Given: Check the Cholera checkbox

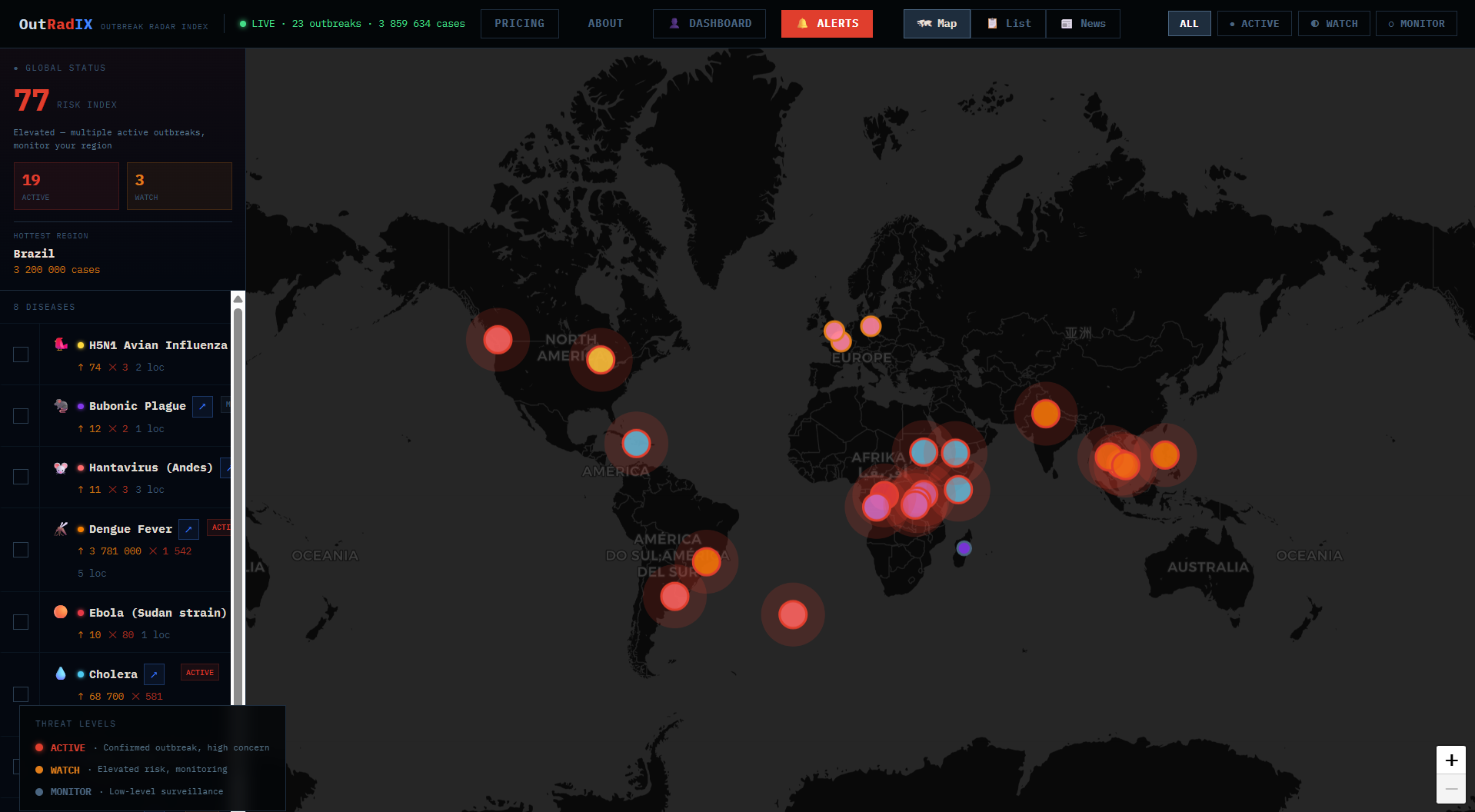Looking at the screenshot, I should click(21, 694).
